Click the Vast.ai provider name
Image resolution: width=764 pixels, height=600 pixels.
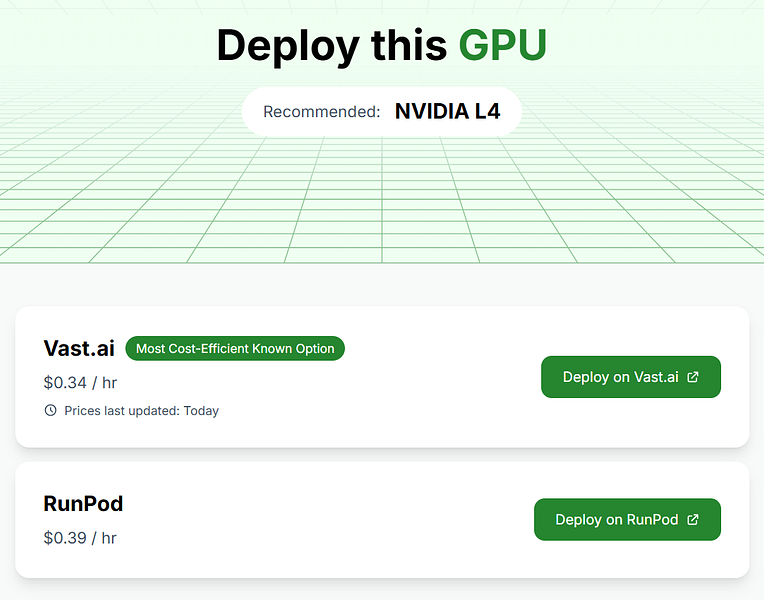(79, 348)
